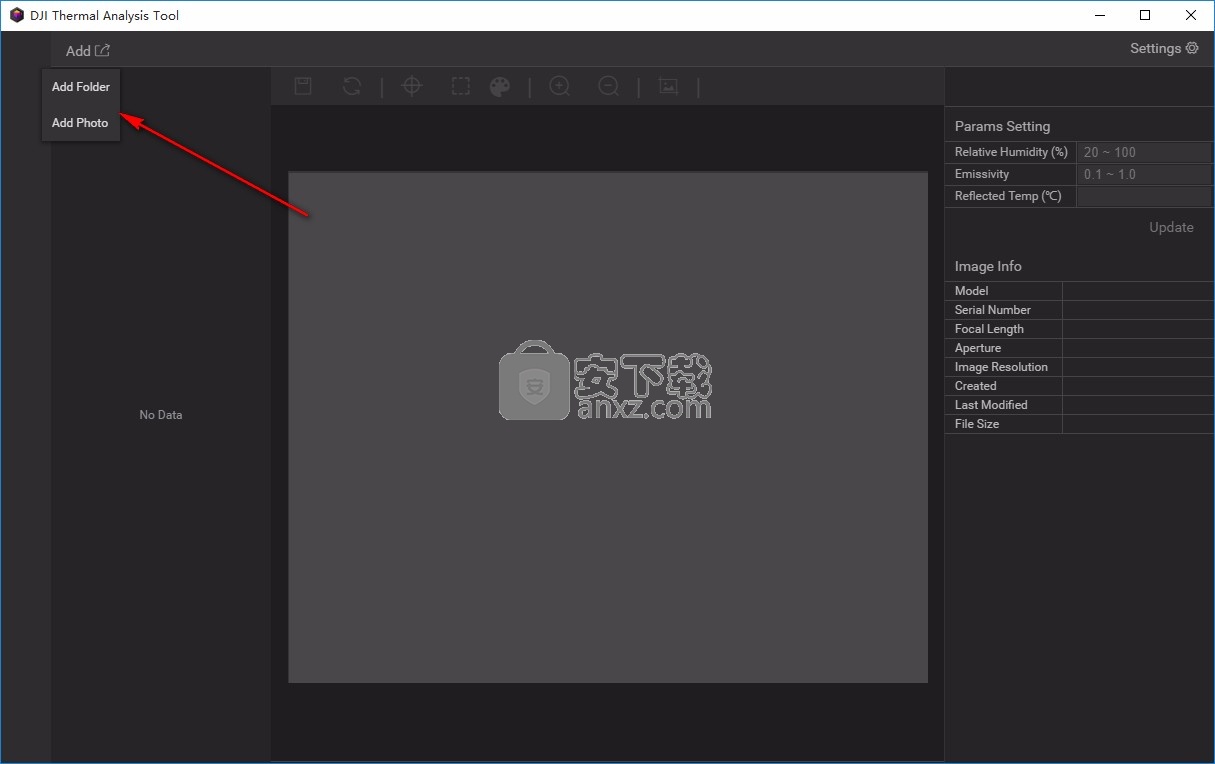This screenshot has height=764, width=1215.
Task: Select the spot measurement crosshair tool
Action: [x=412, y=86]
